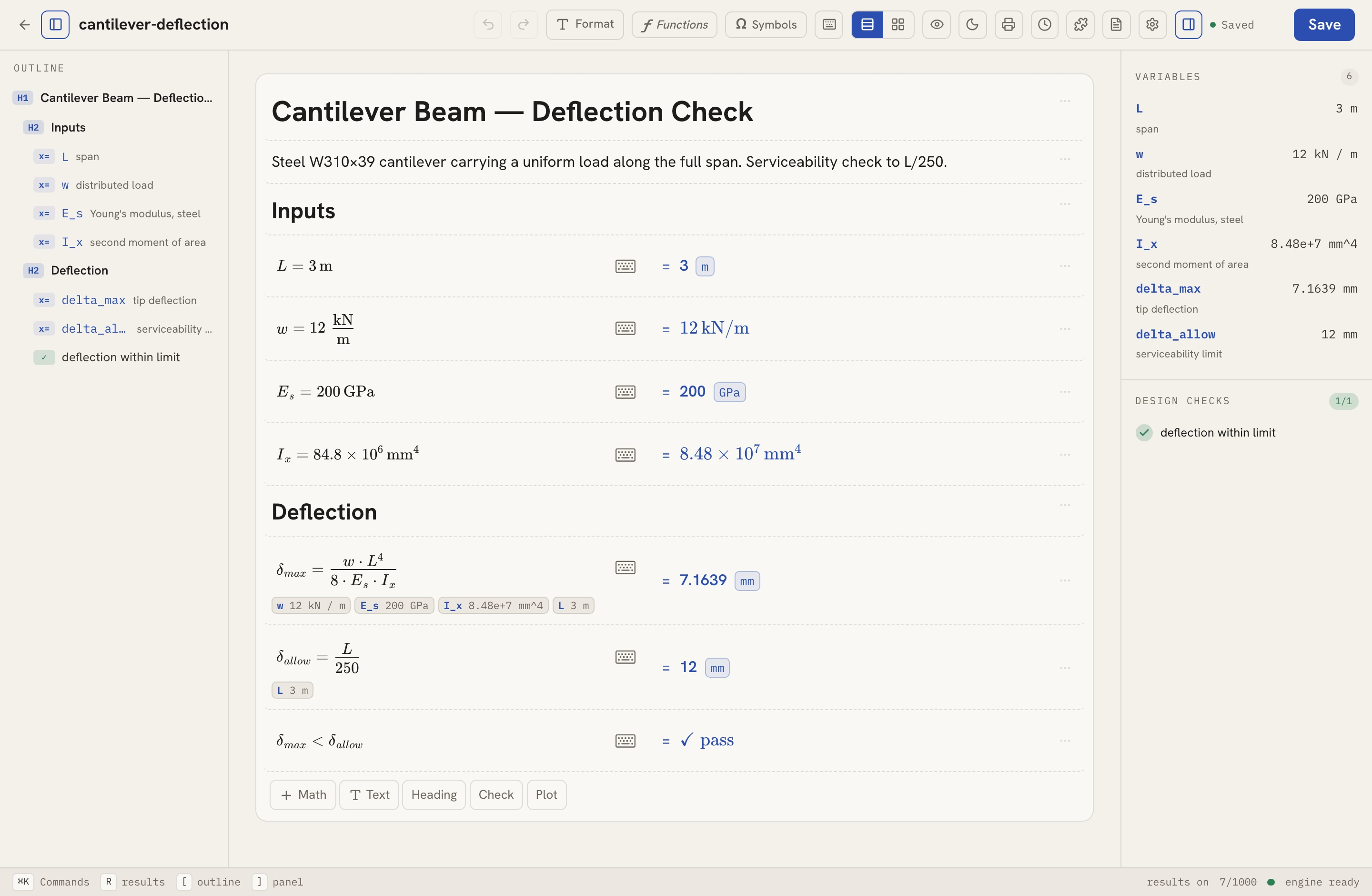The image size is (1372, 896).
Task: Click keyboard icon on w = 12 kN/m row
Action: point(625,329)
